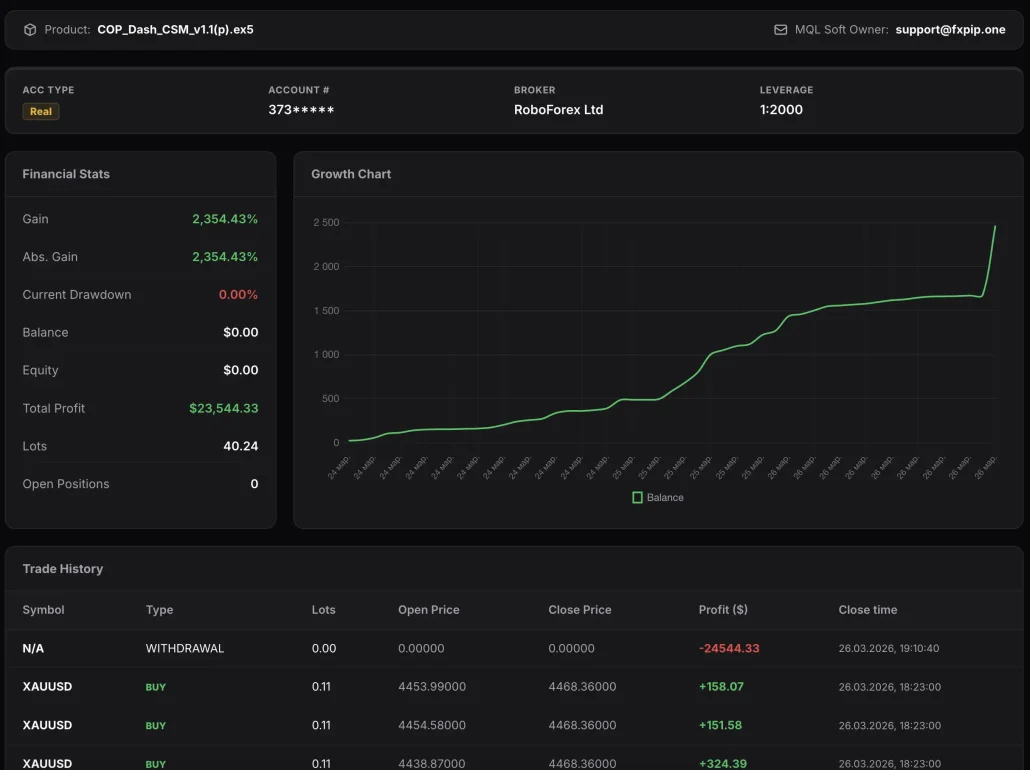Click the +151.58 profit cell
Image resolution: width=1030 pixels, height=770 pixels.
(720, 725)
